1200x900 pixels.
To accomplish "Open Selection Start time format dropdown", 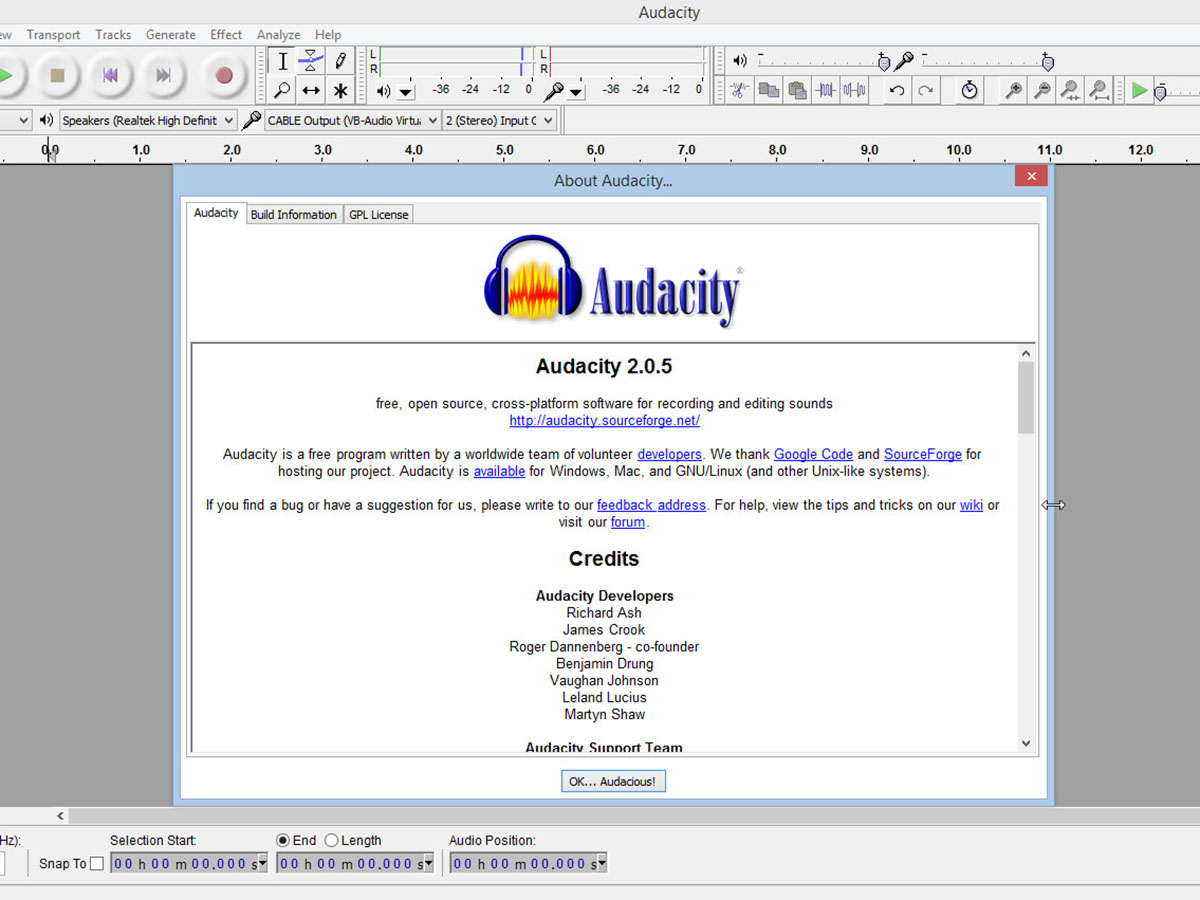I will point(263,863).
